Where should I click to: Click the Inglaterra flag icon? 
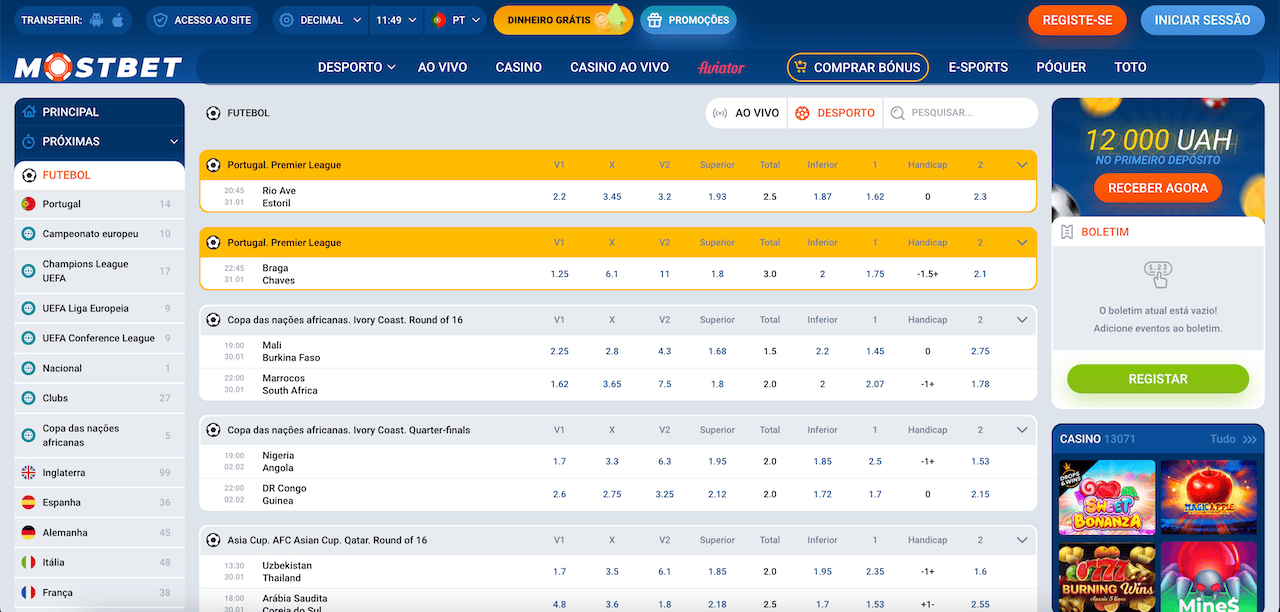[28, 473]
